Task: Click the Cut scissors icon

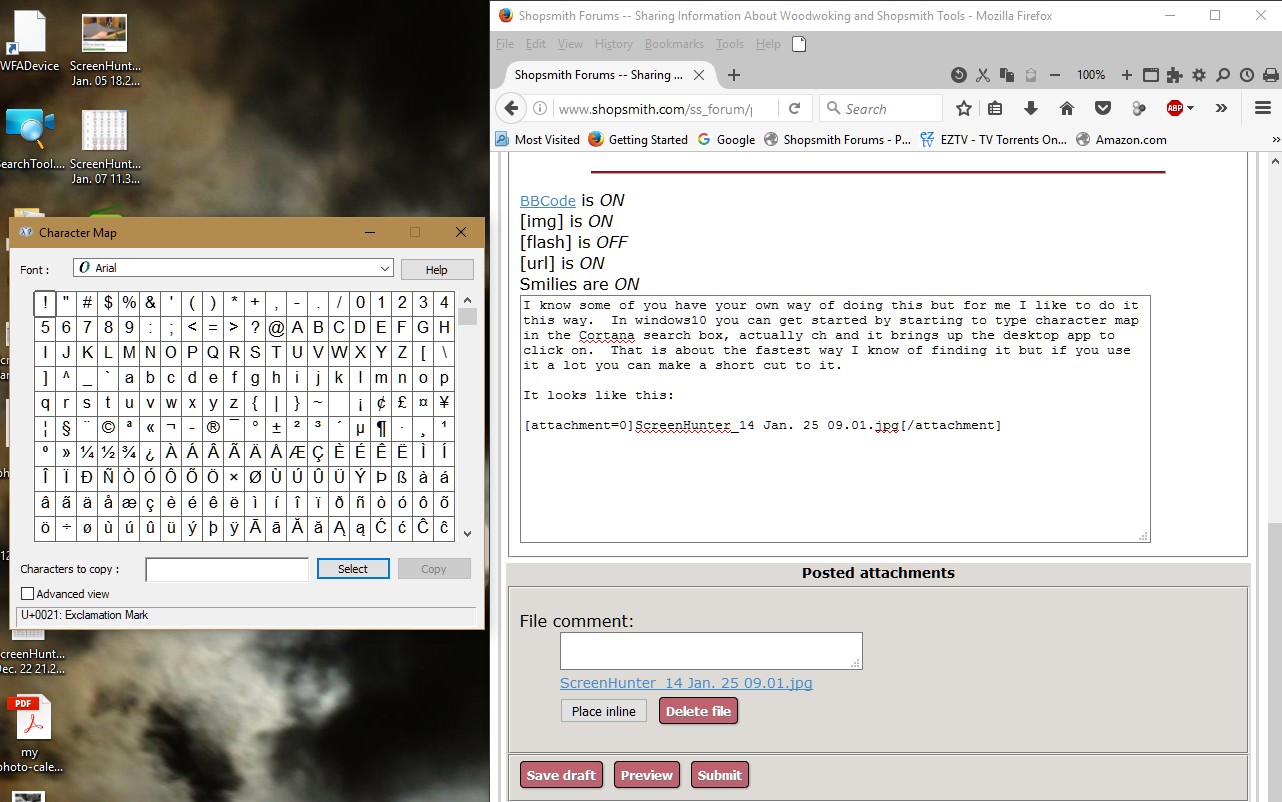Action: (x=983, y=75)
